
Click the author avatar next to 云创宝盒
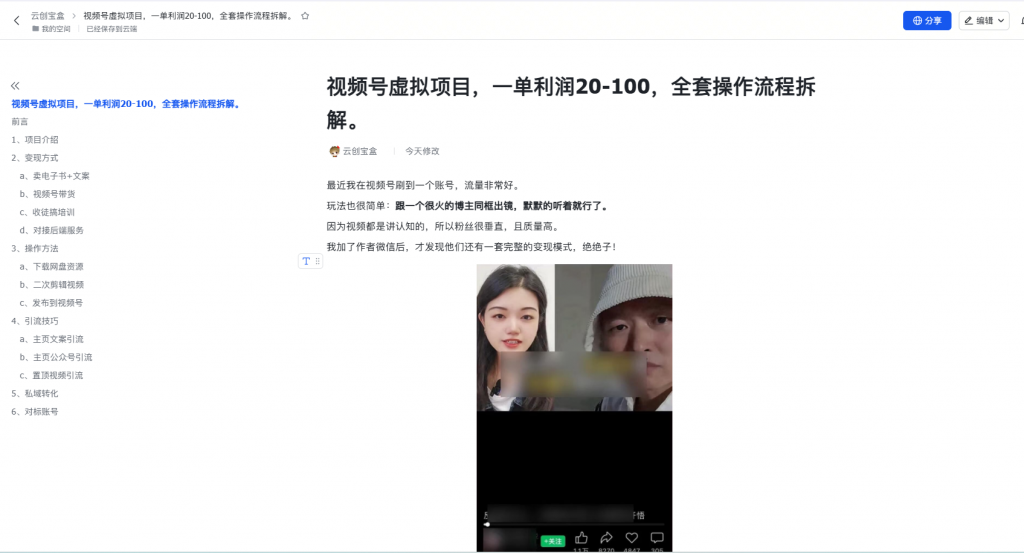point(334,151)
